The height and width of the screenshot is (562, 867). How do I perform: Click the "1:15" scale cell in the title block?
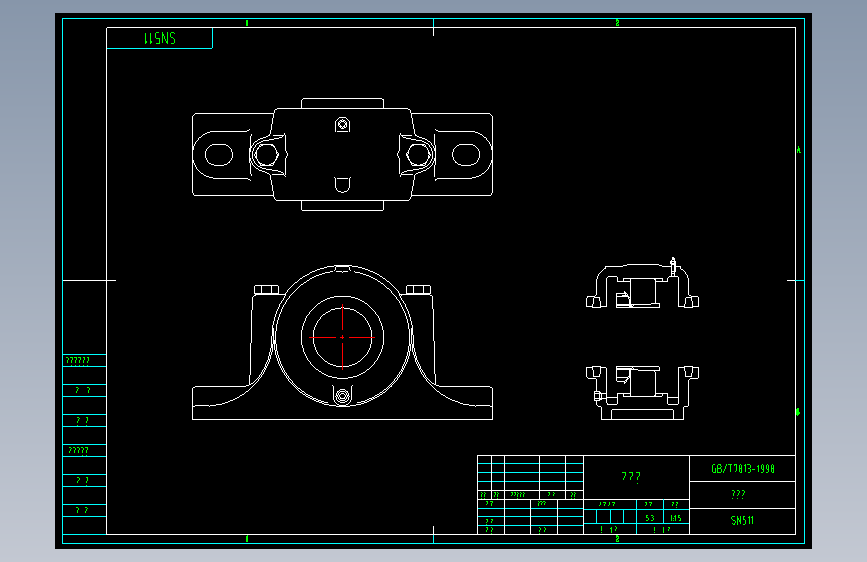pyautogui.click(x=676, y=518)
